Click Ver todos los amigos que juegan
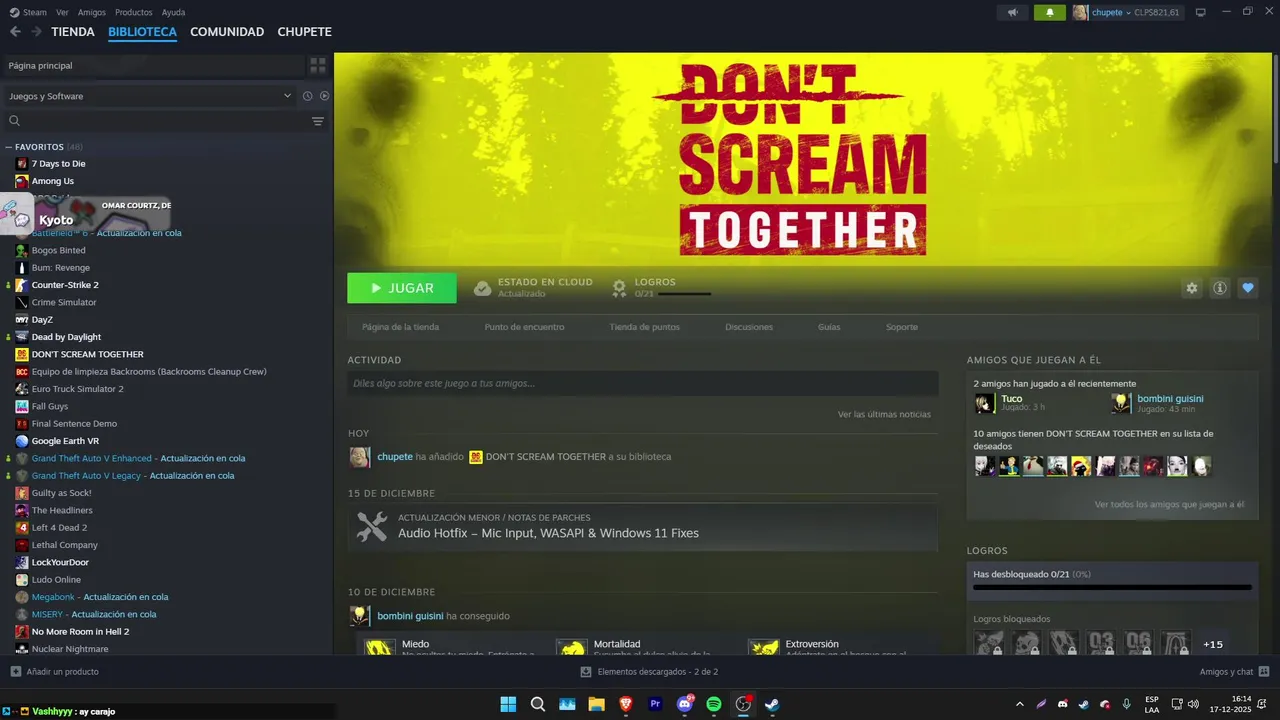The width and height of the screenshot is (1280, 720). pyautogui.click(x=1169, y=505)
